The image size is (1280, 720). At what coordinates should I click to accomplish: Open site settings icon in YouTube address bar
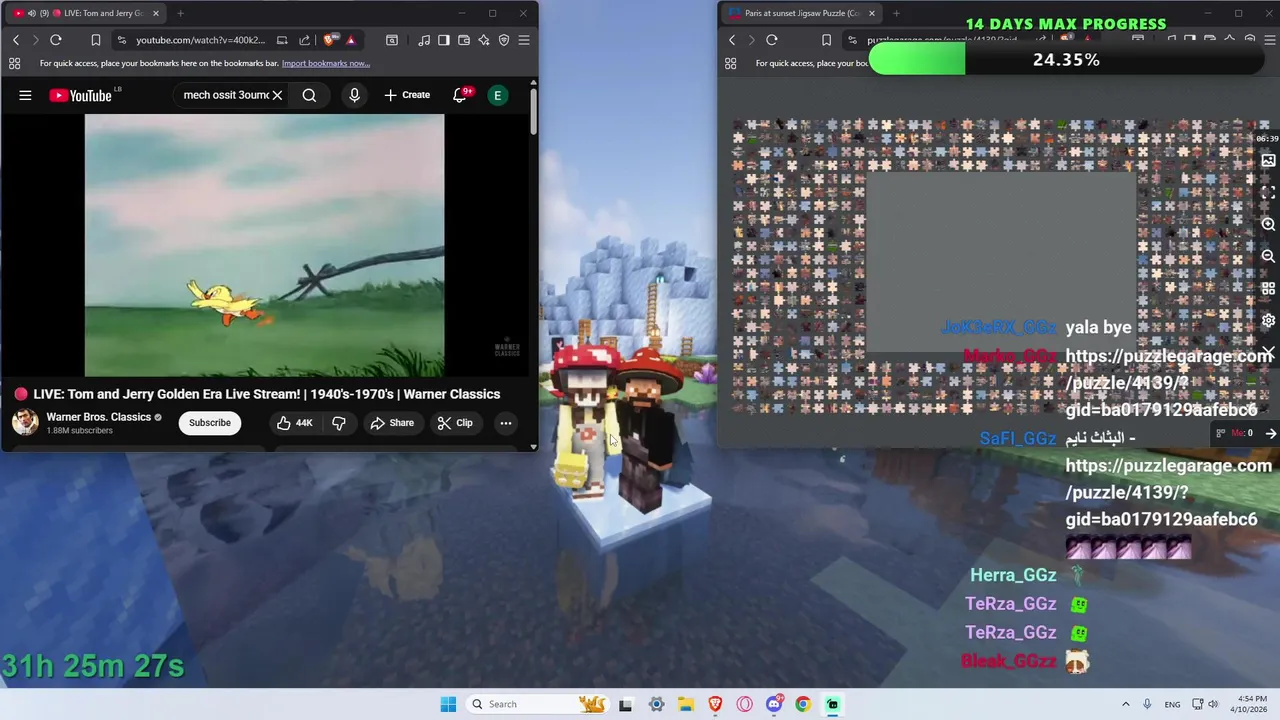121,40
